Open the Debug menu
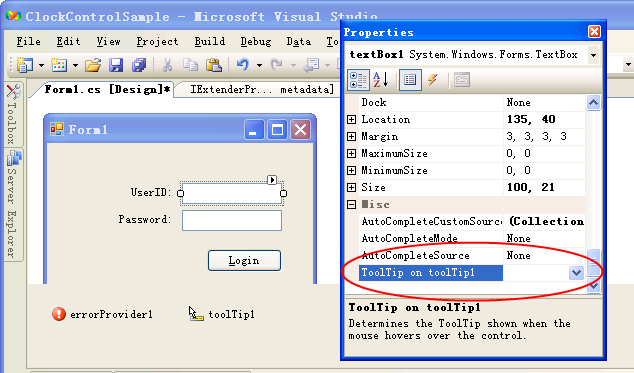The height and width of the screenshot is (373, 634). click(256, 42)
